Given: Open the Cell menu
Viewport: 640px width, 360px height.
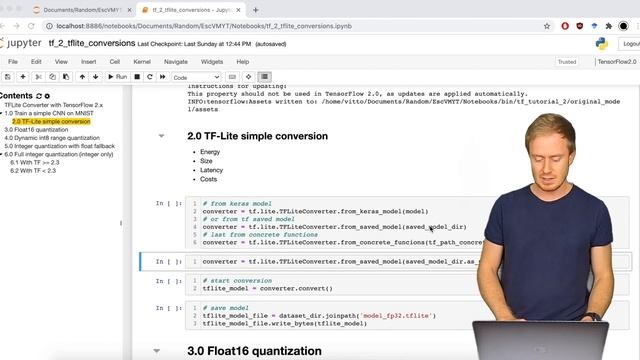Looking at the screenshot, I should (115, 62).
